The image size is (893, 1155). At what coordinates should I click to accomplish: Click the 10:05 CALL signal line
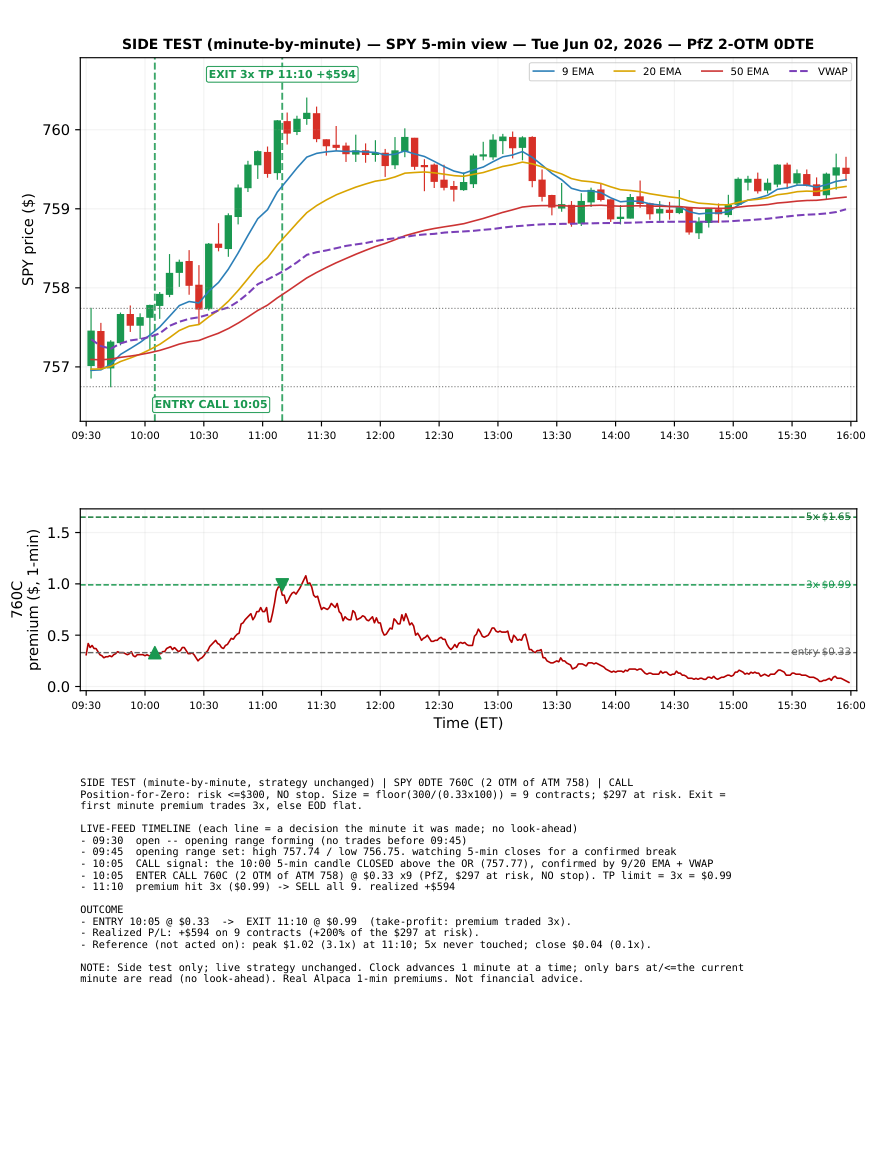click(396, 863)
